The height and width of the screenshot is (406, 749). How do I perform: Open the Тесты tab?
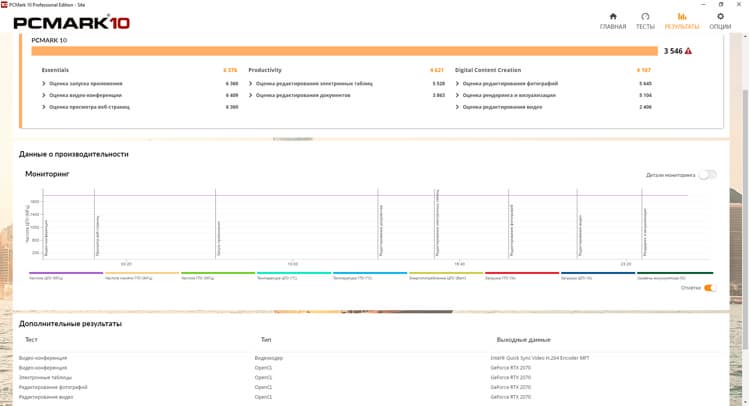pyautogui.click(x=645, y=21)
